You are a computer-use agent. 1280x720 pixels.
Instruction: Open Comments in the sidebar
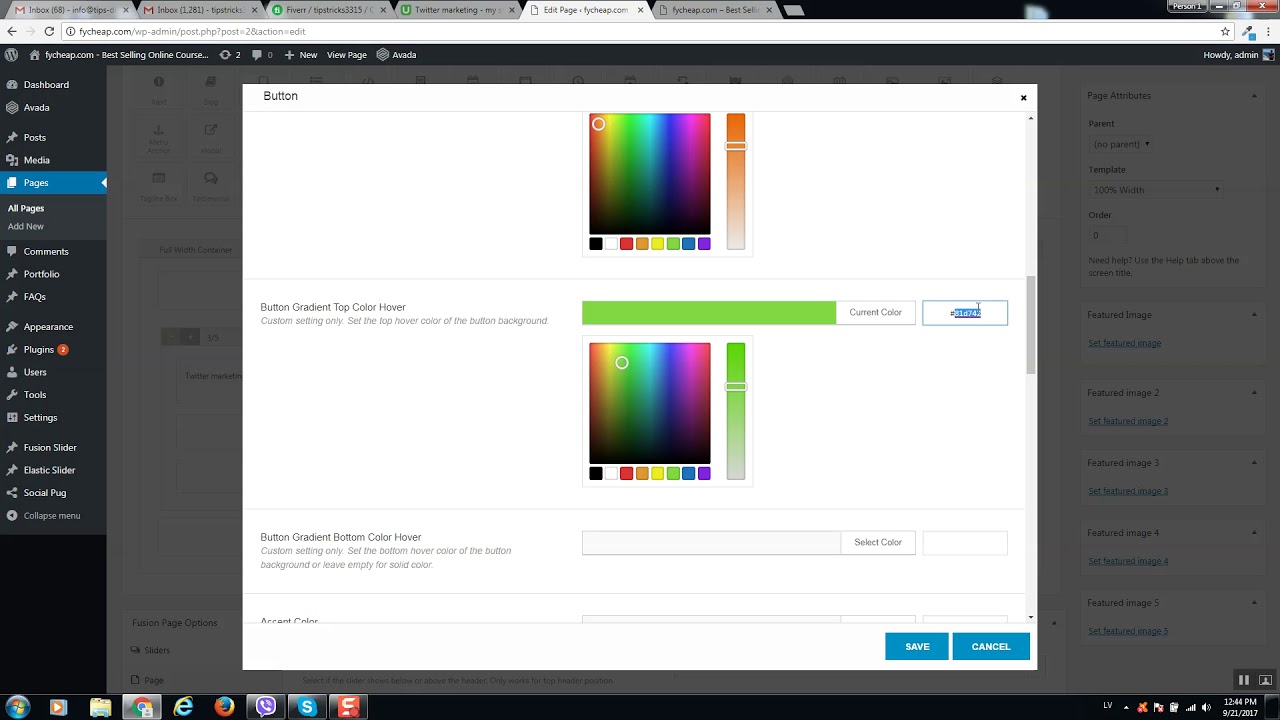point(46,252)
